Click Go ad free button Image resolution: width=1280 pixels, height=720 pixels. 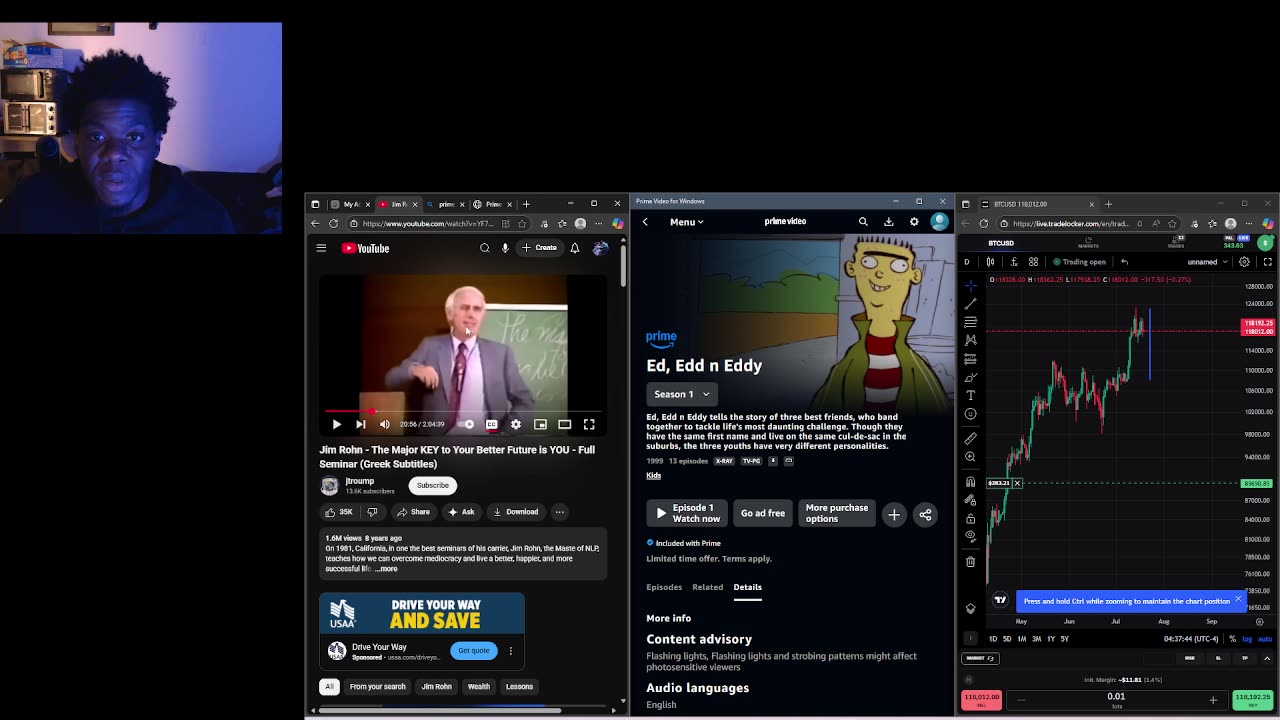[763, 513]
